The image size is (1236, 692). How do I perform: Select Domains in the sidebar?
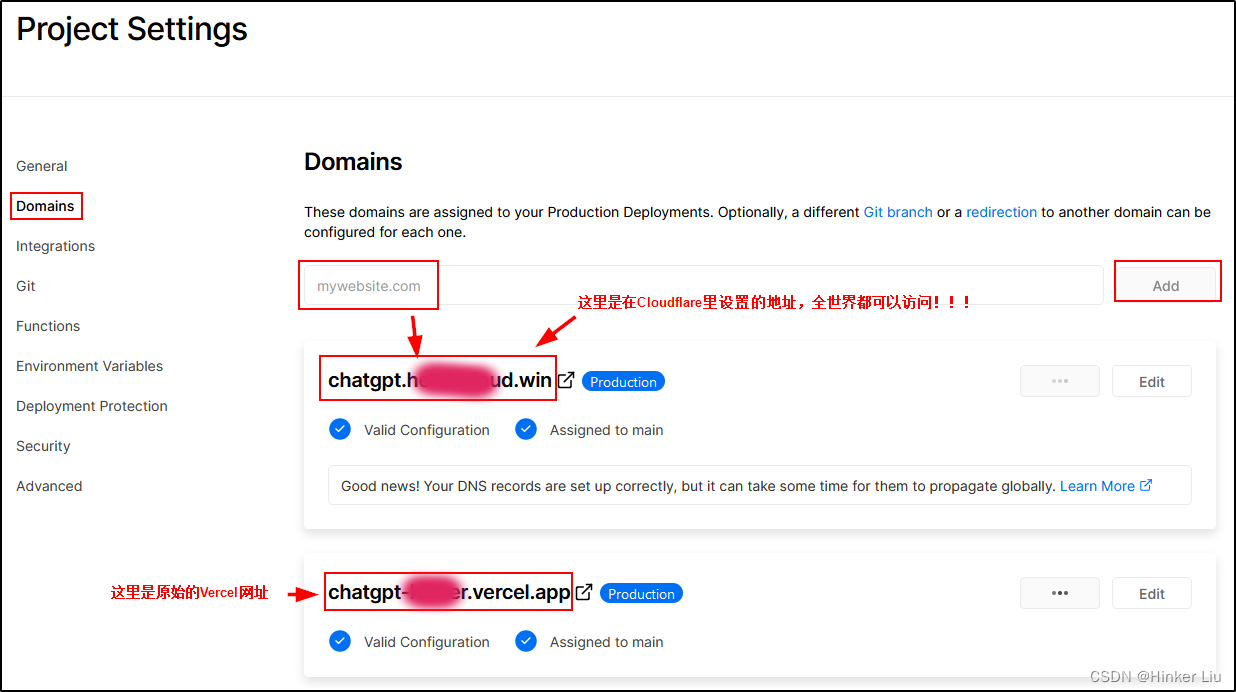tap(45, 206)
